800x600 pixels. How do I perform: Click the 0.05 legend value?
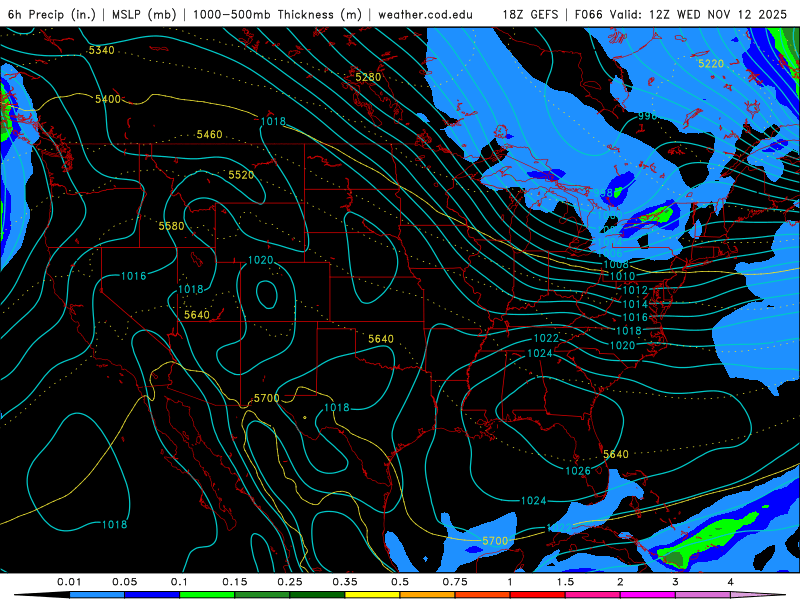[x=124, y=582]
